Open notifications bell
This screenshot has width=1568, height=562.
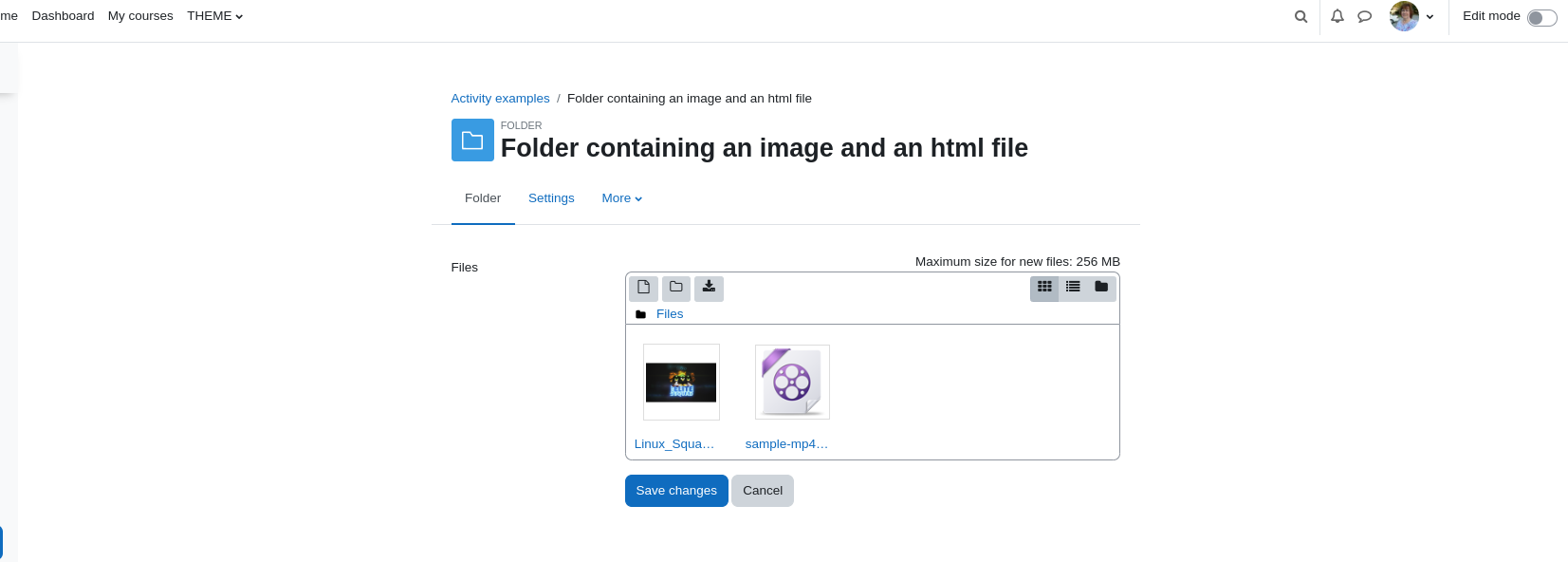[1337, 16]
